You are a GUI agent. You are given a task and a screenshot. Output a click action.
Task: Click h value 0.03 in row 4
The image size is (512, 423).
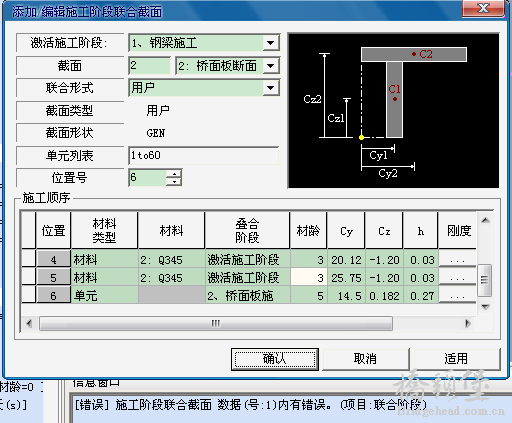click(421, 259)
